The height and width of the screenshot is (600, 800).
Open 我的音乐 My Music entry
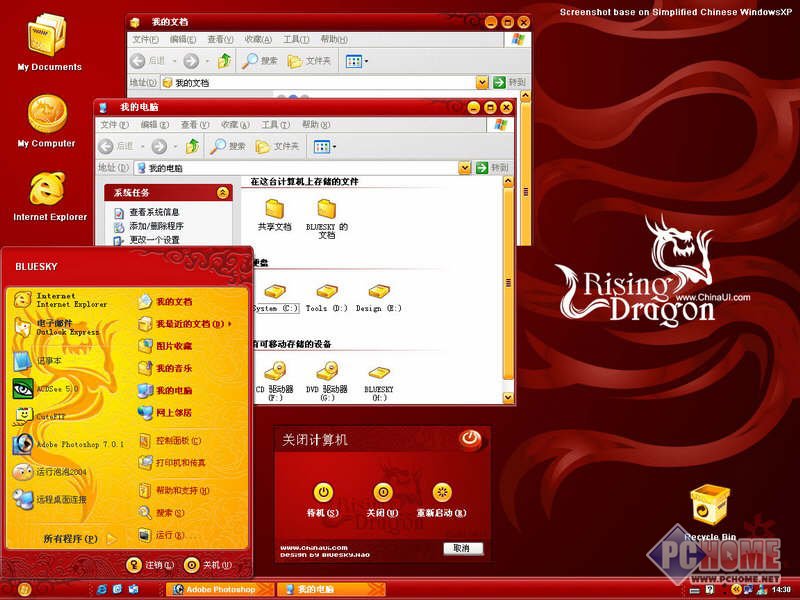click(165, 368)
